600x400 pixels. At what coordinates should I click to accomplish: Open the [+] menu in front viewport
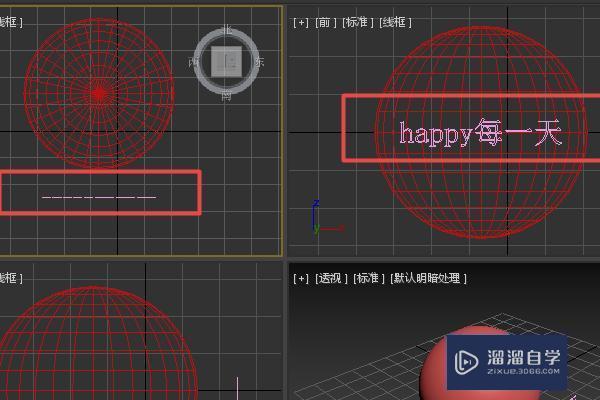click(301, 23)
